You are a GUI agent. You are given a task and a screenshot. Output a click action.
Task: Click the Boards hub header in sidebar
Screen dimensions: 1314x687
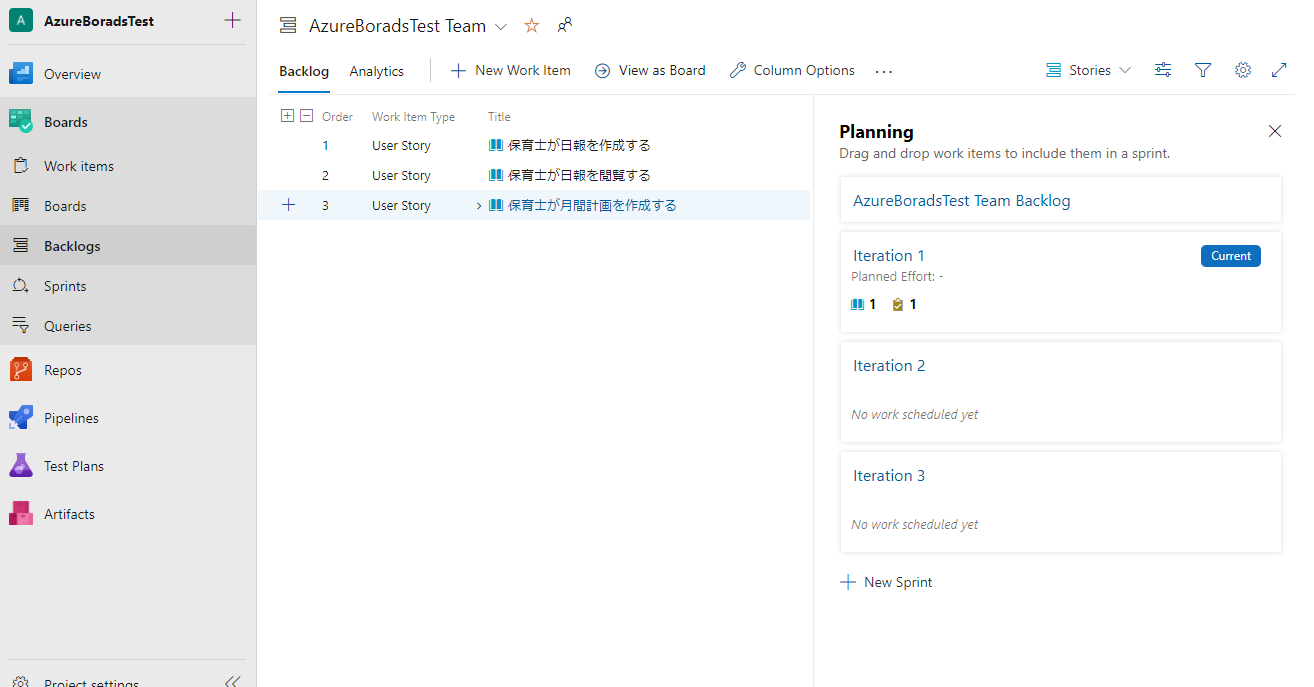[66, 122]
